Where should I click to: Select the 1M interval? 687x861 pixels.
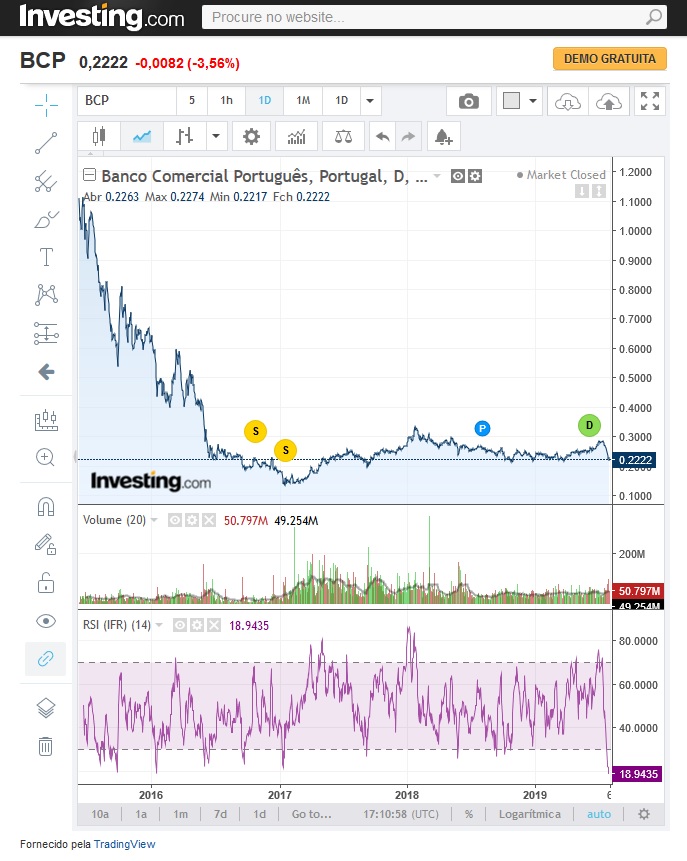tap(303, 100)
